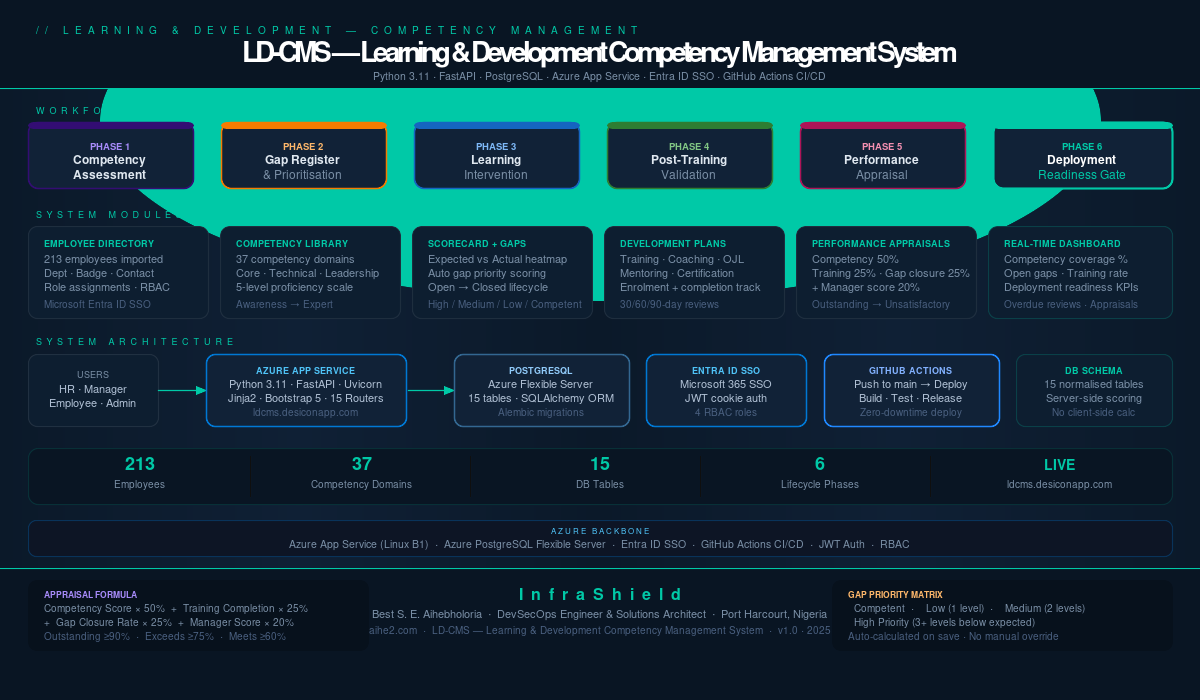Select the "Alembic migrations" footnote
Screen dimensions: 1200x700
coord(542,412)
